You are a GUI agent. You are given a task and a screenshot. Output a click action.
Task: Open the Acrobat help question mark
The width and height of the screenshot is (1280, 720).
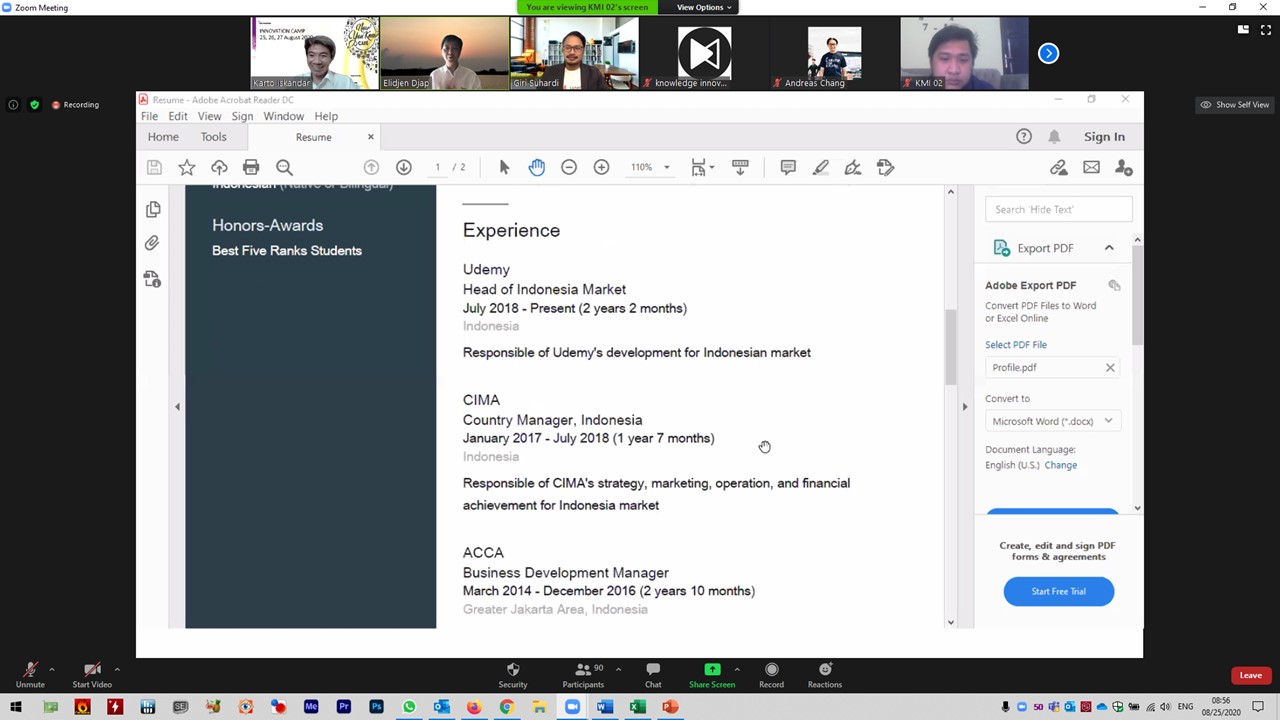click(1024, 136)
